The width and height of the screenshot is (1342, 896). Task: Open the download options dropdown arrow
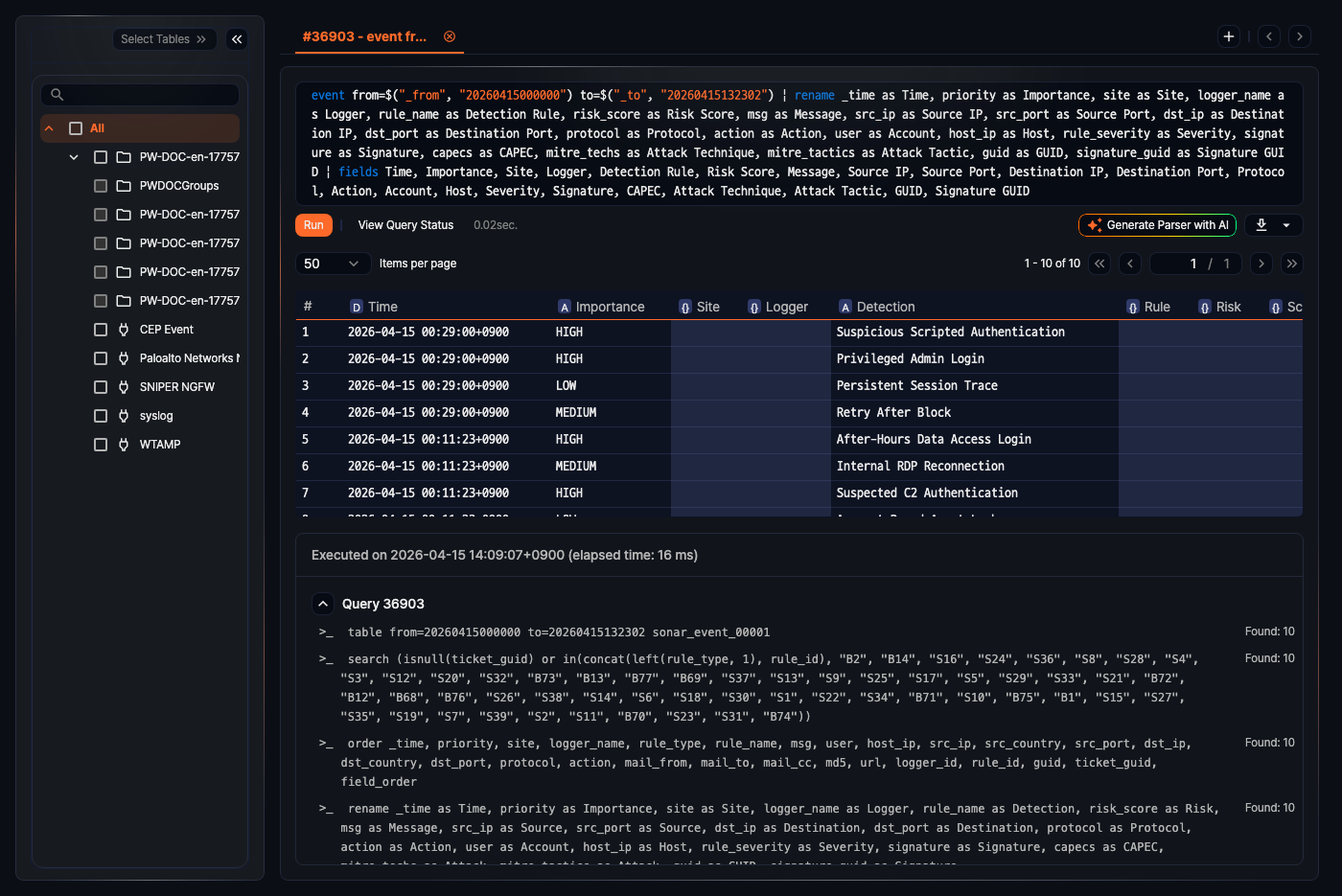pos(1286,225)
